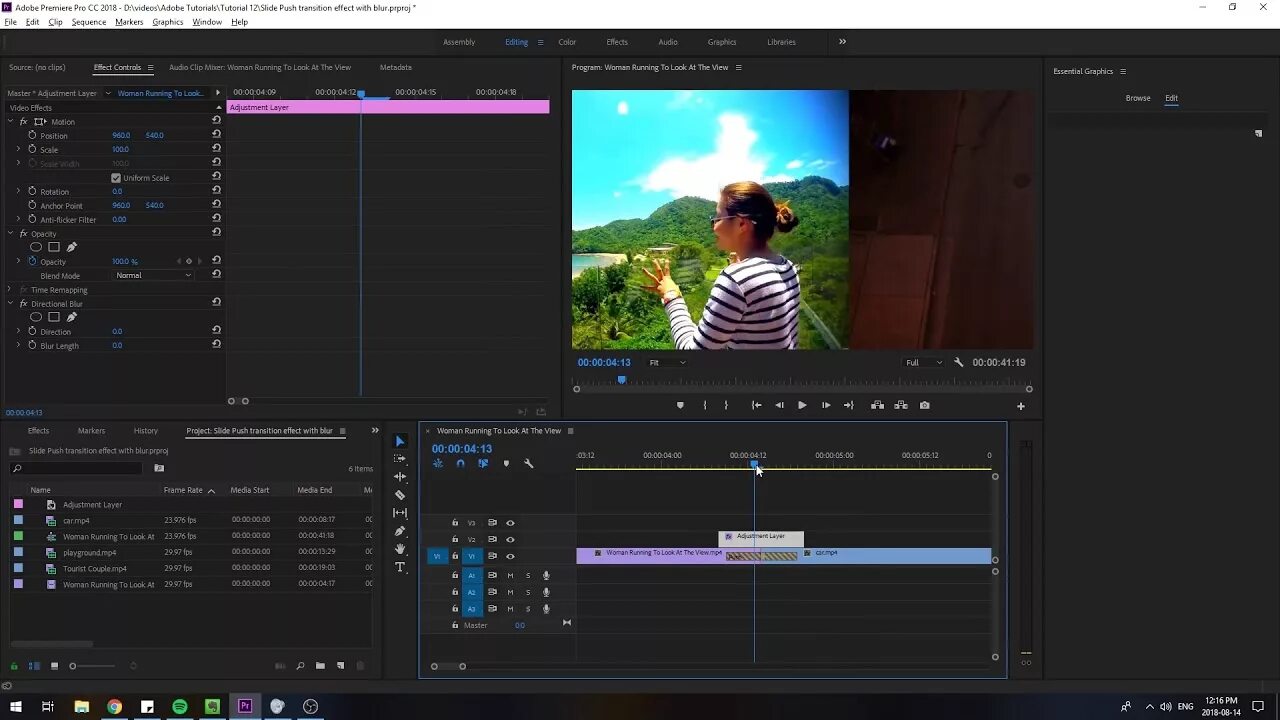The height and width of the screenshot is (720, 1280).
Task: Create ellipse mask under Directional Blur
Action: pyautogui.click(x=36, y=317)
